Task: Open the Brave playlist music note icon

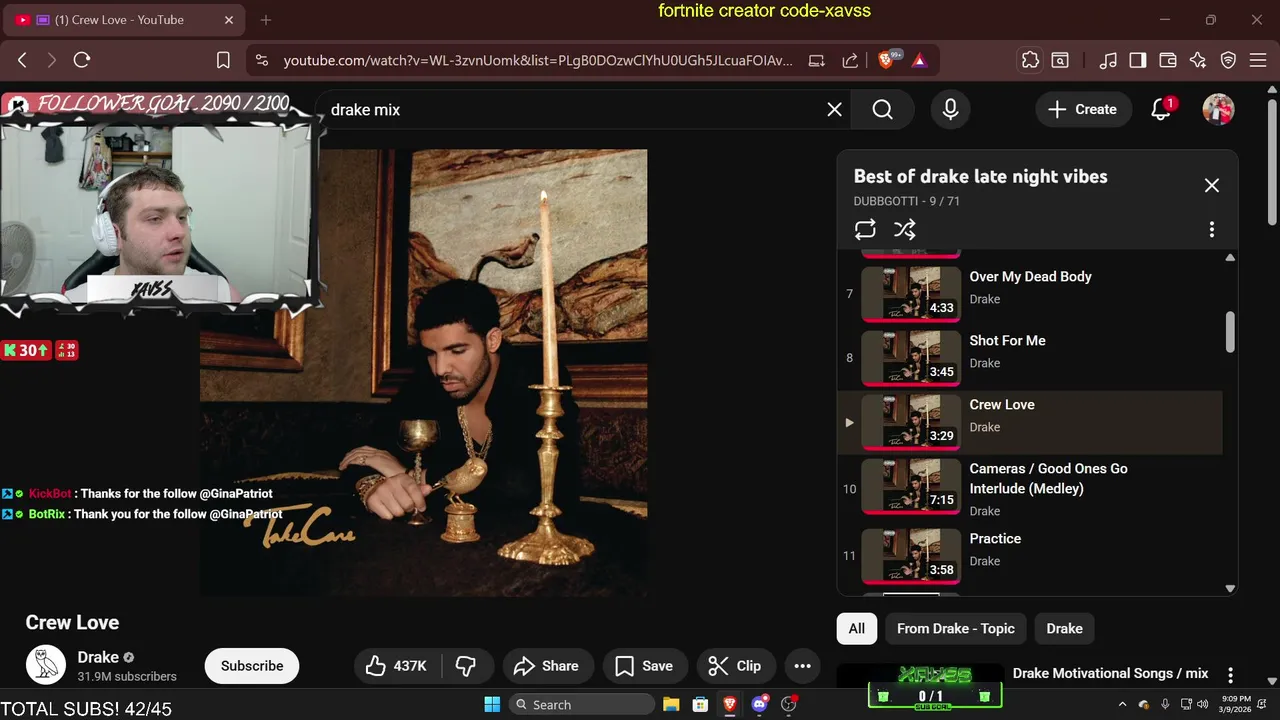Action: [1108, 60]
